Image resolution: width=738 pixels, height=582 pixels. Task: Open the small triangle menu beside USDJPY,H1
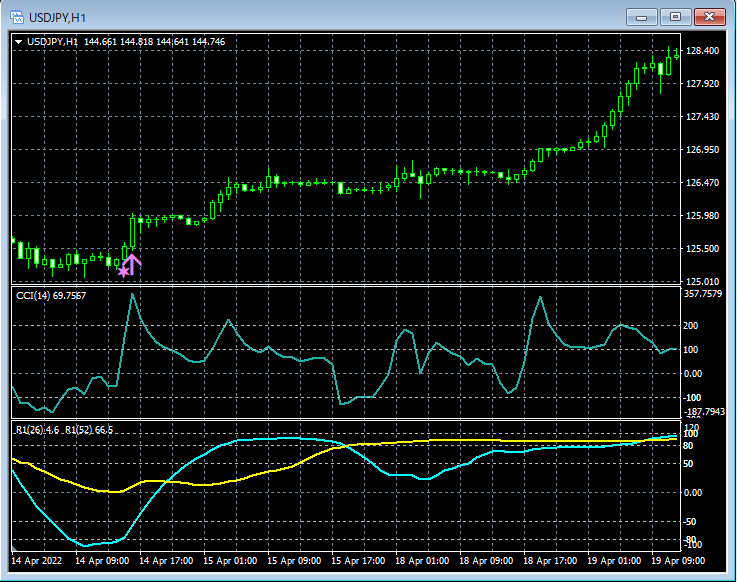18,42
